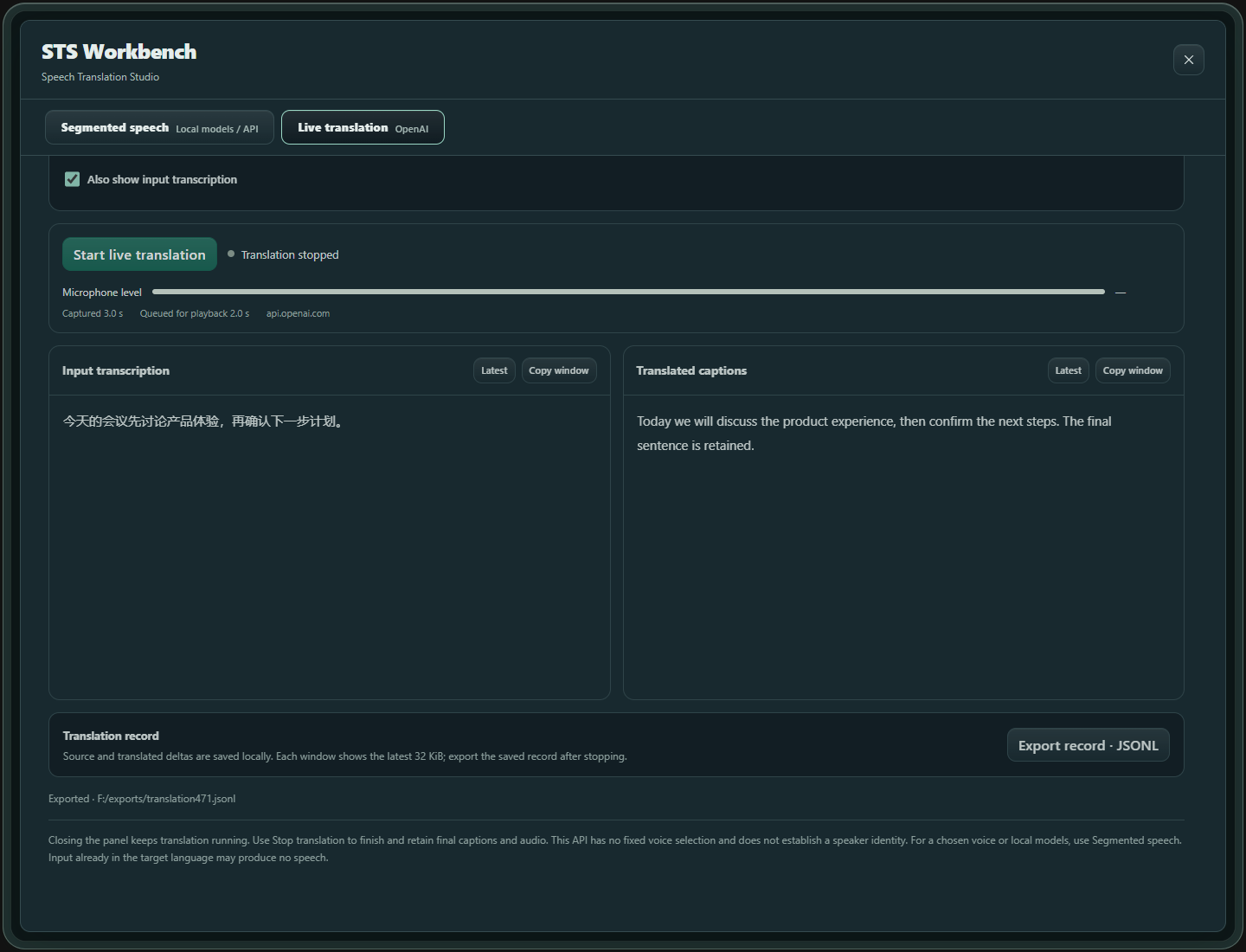The image size is (1246, 952).
Task: Click the Captured 3.0 s value
Action: (x=93, y=313)
